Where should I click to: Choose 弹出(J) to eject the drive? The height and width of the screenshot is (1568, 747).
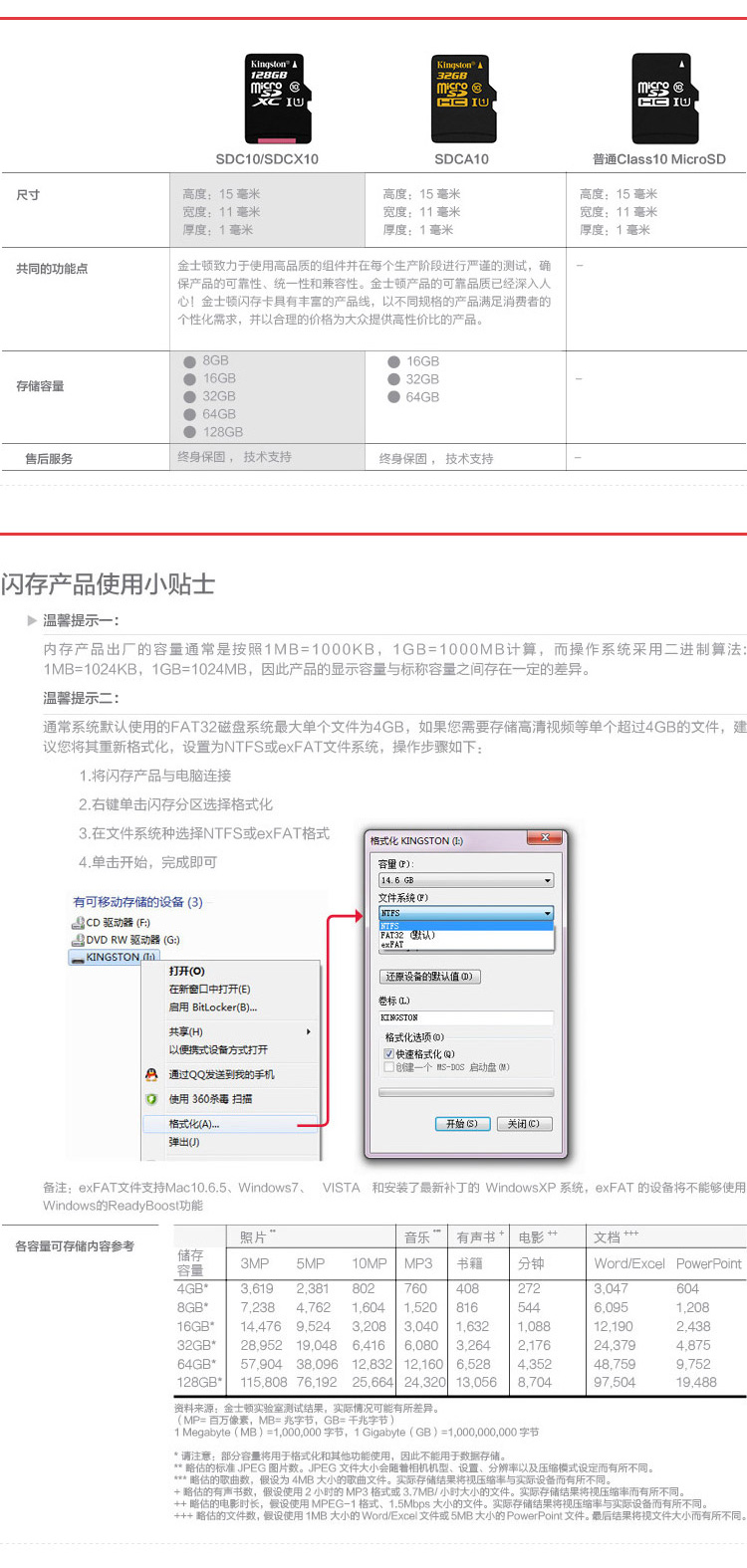point(184,1143)
